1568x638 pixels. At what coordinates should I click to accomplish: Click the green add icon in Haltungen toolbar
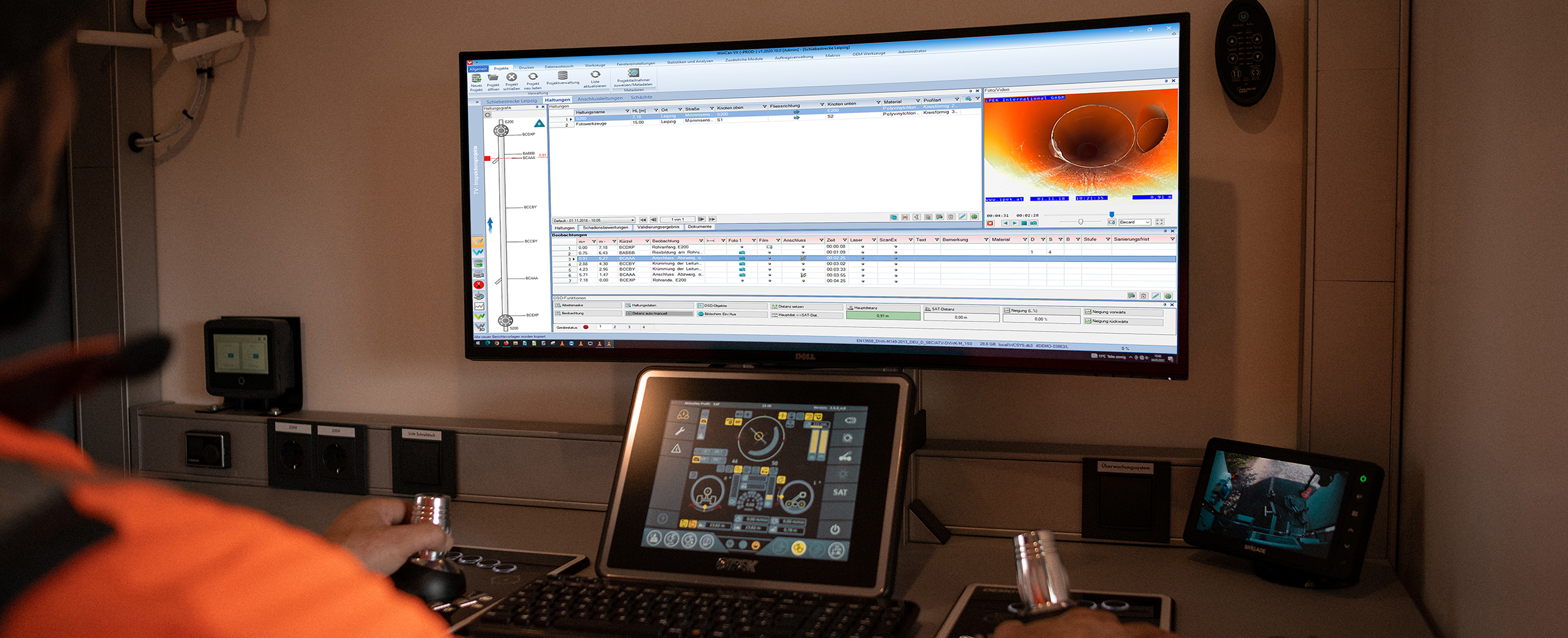point(974,216)
